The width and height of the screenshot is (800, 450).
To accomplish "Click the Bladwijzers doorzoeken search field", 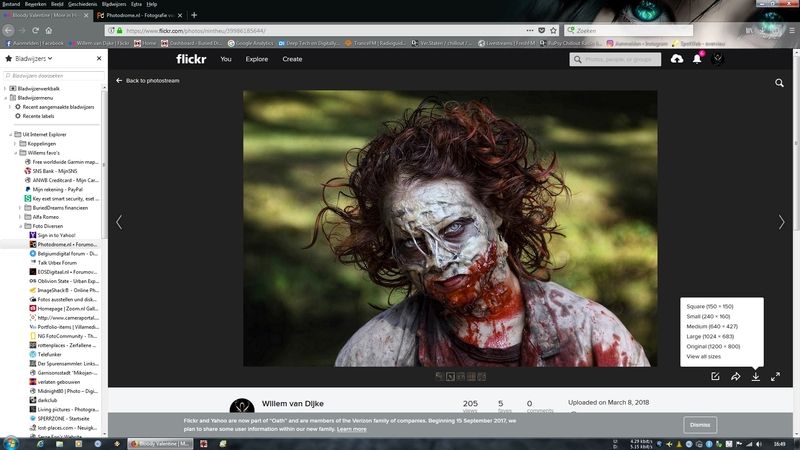I will [x=54, y=76].
